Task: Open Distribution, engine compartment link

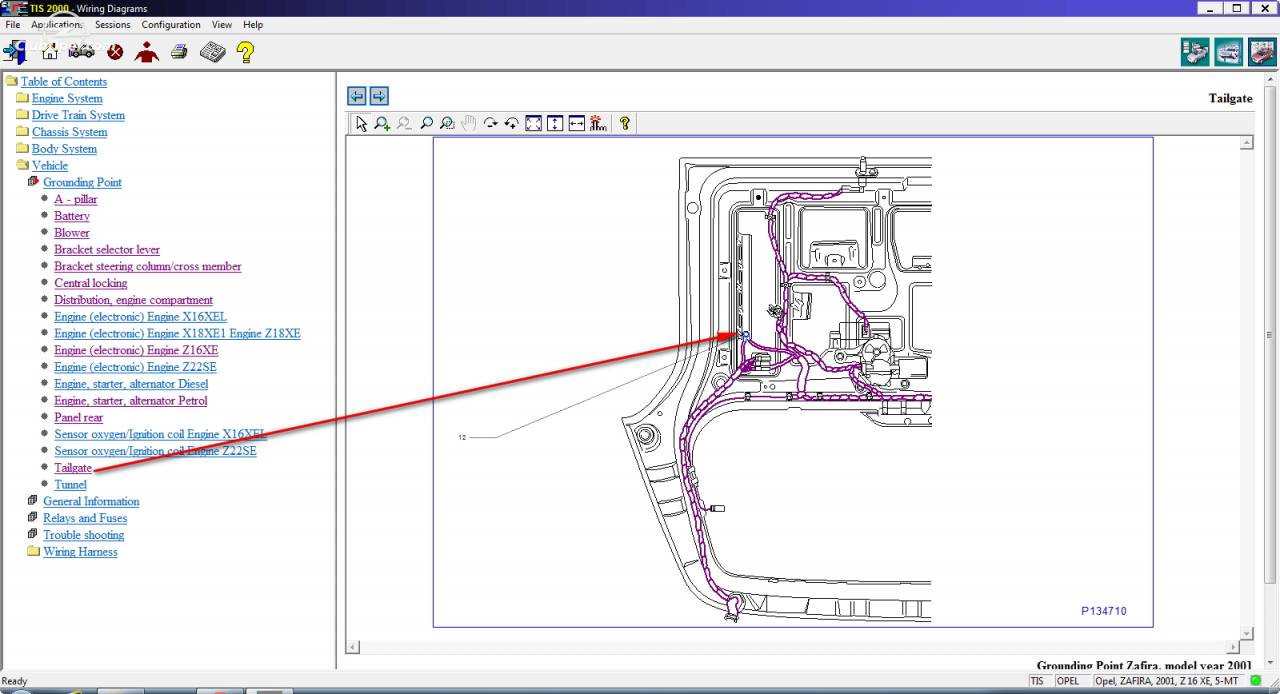Action: pos(133,300)
